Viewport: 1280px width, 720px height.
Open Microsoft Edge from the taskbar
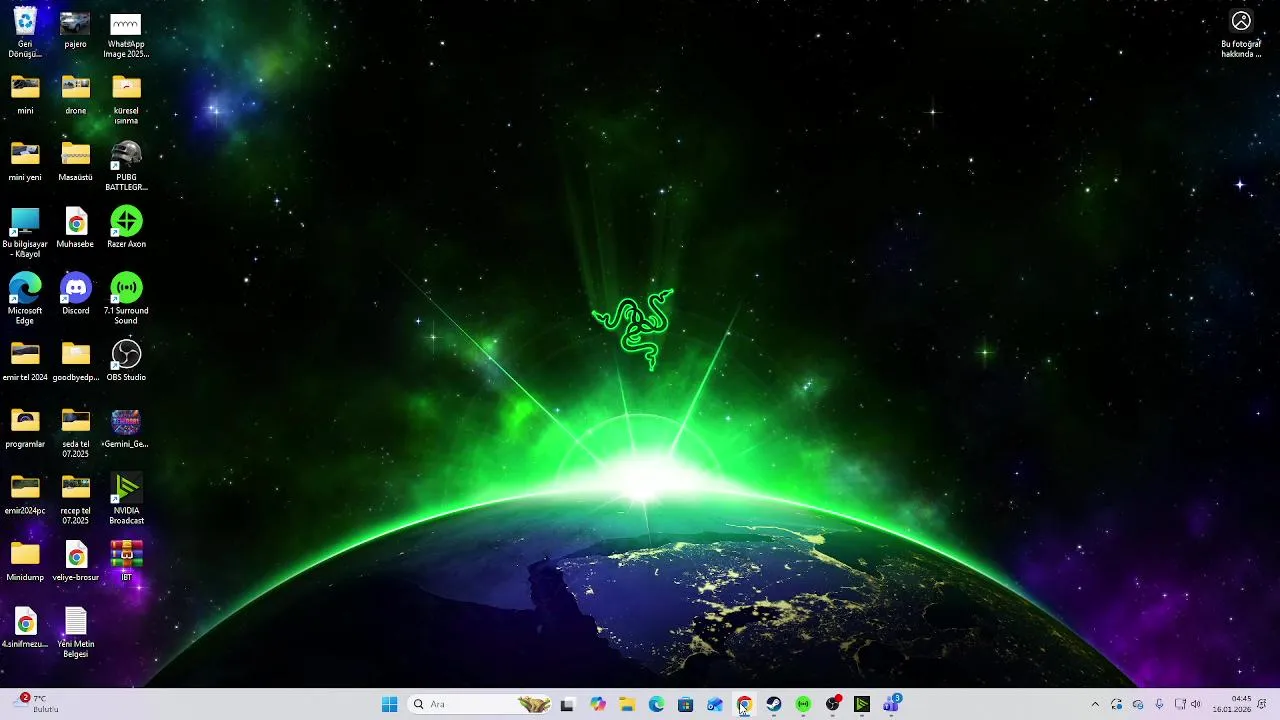point(656,704)
